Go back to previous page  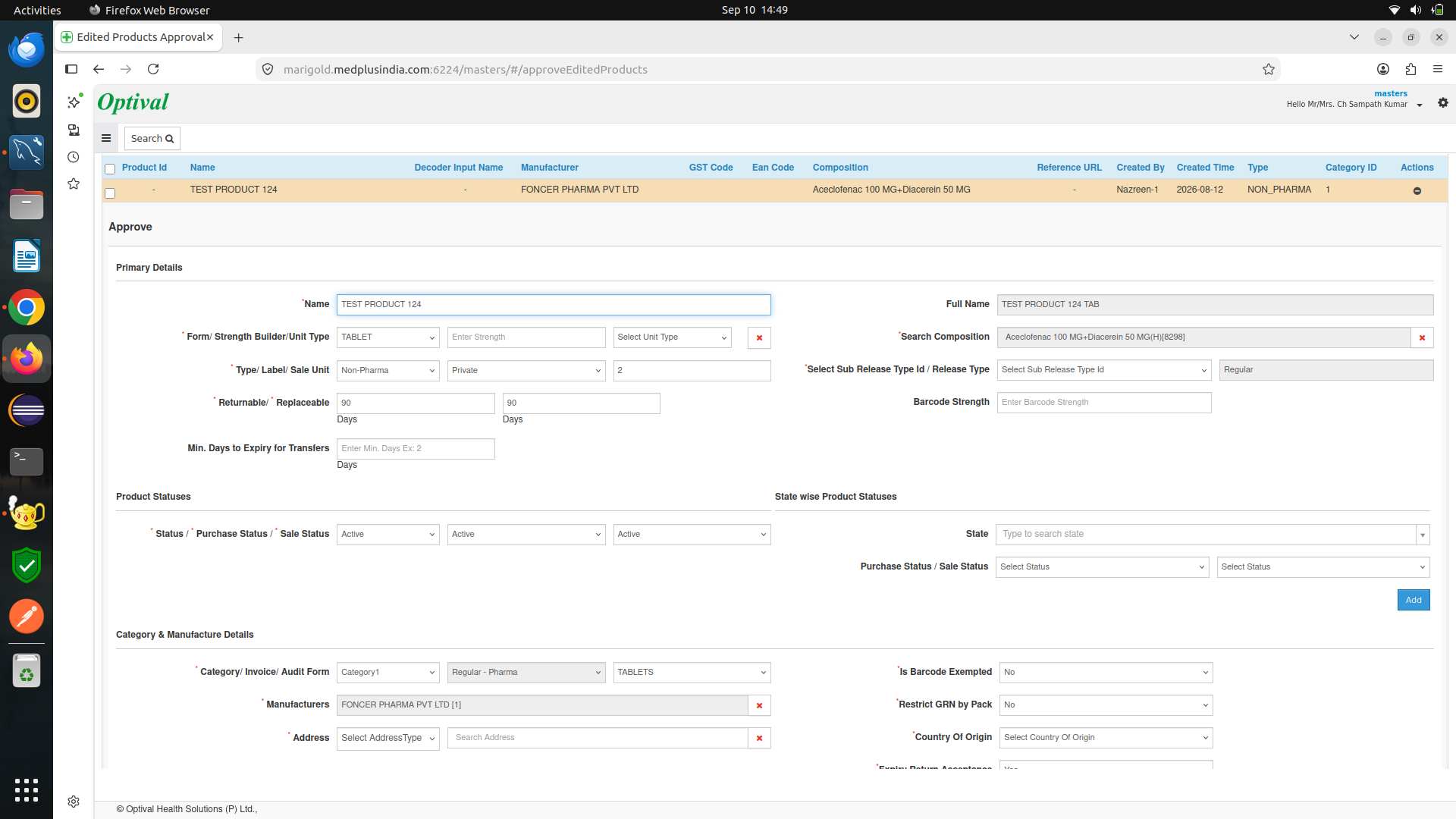tap(99, 69)
